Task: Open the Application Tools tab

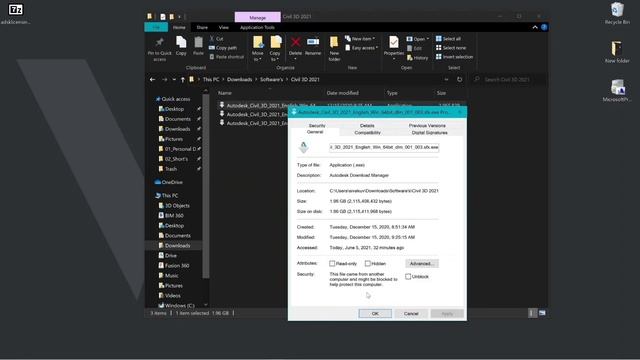Action: 257,27
